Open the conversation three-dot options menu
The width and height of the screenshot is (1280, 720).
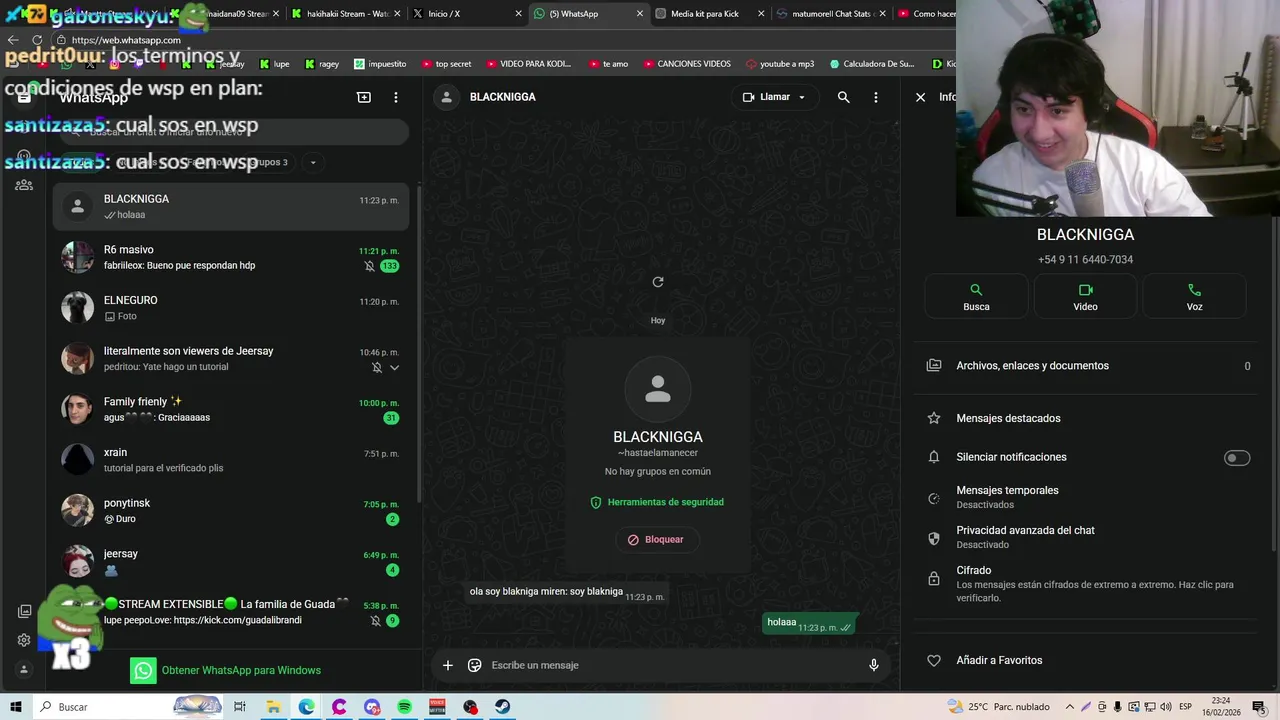(876, 97)
